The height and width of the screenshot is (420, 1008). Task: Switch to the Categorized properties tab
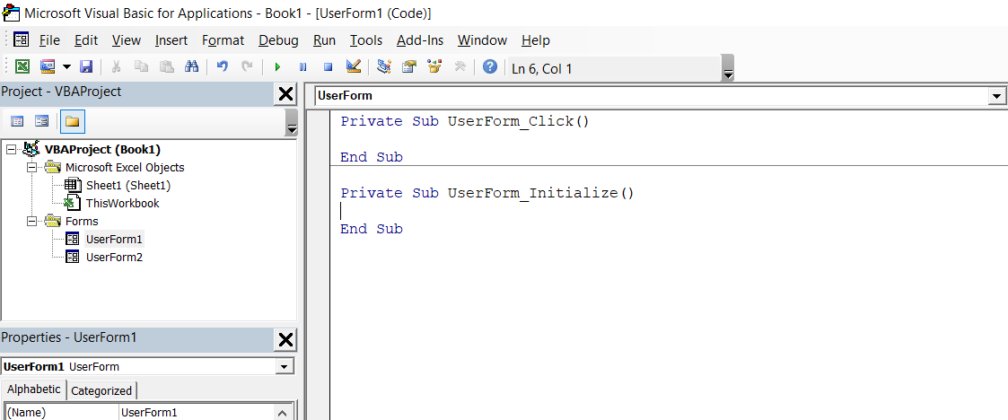(101, 391)
